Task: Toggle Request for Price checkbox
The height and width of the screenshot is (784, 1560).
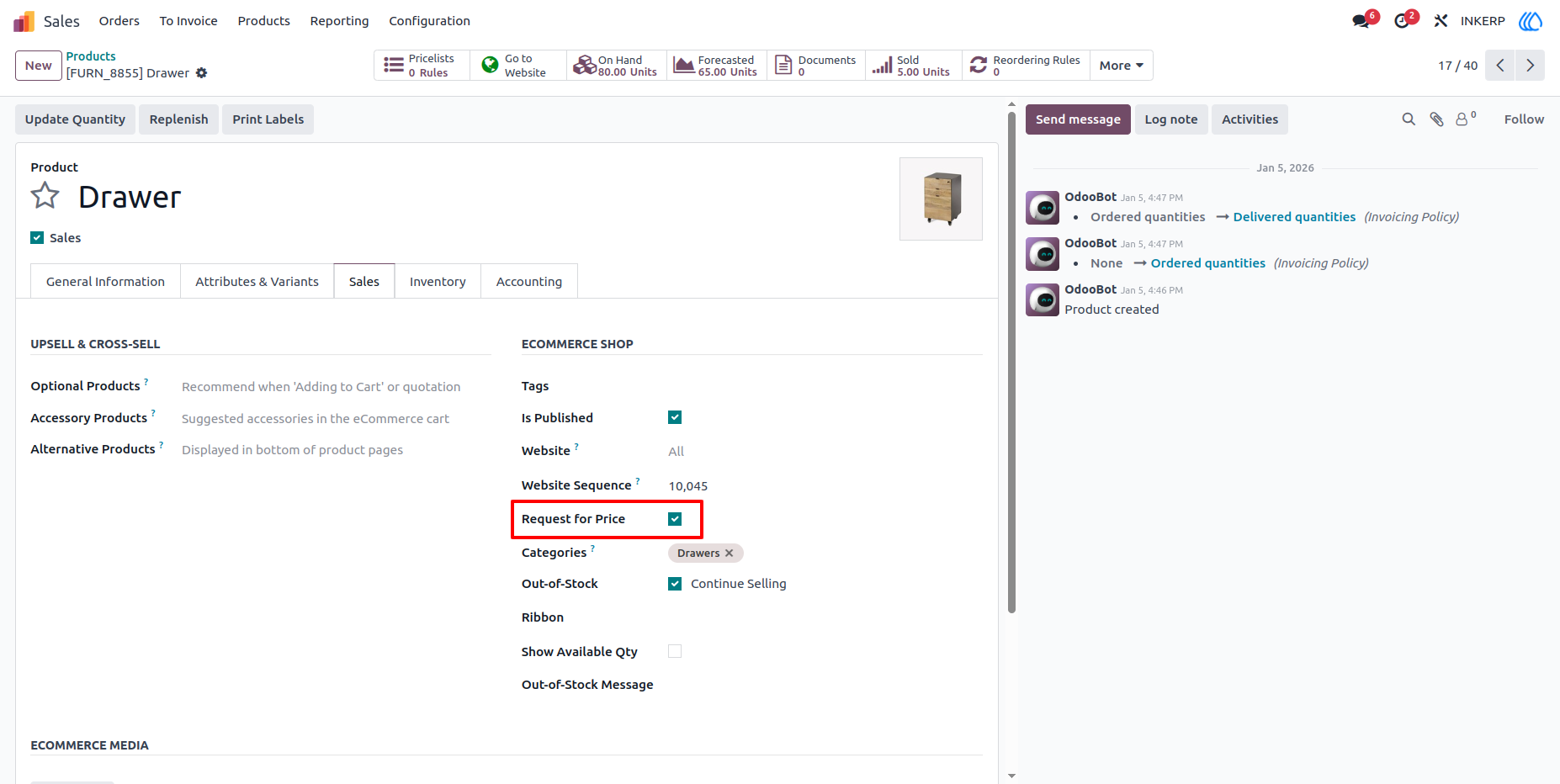Action: coord(675,519)
